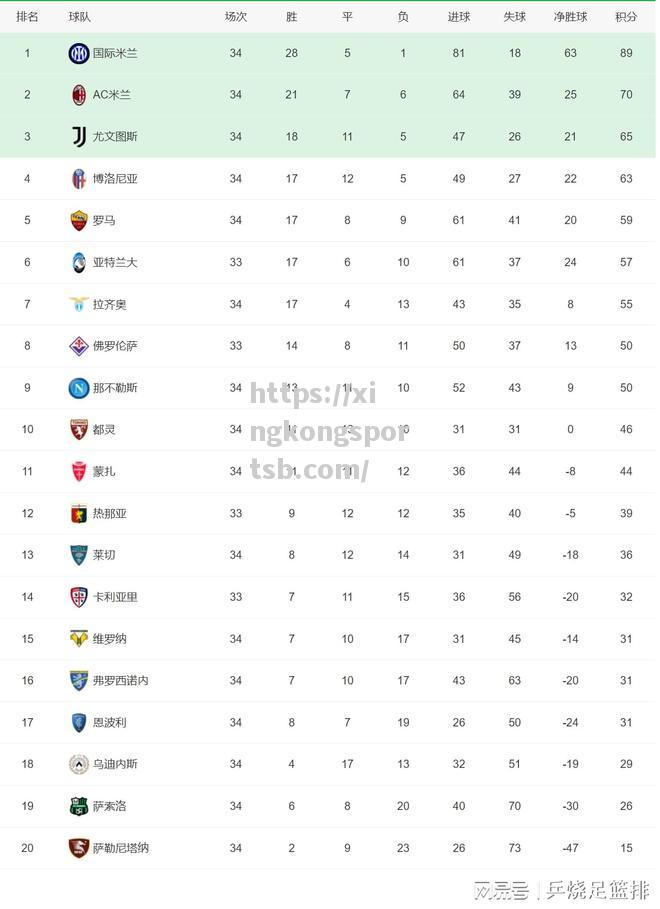660x909 pixels.
Task: Open the 萨勒尼塔纳 team link
Action: click(121, 848)
